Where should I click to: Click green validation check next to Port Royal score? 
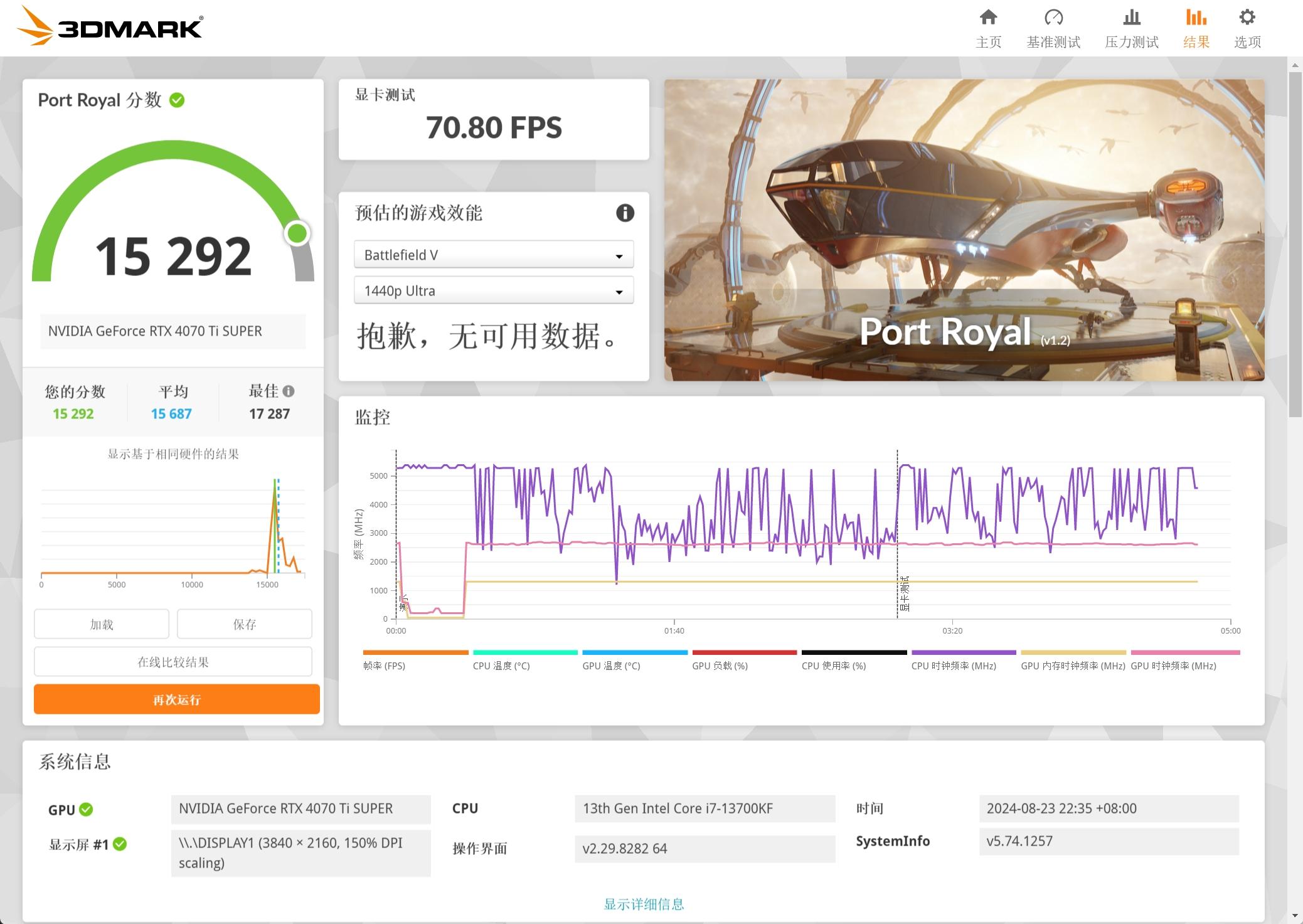pyautogui.click(x=177, y=100)
